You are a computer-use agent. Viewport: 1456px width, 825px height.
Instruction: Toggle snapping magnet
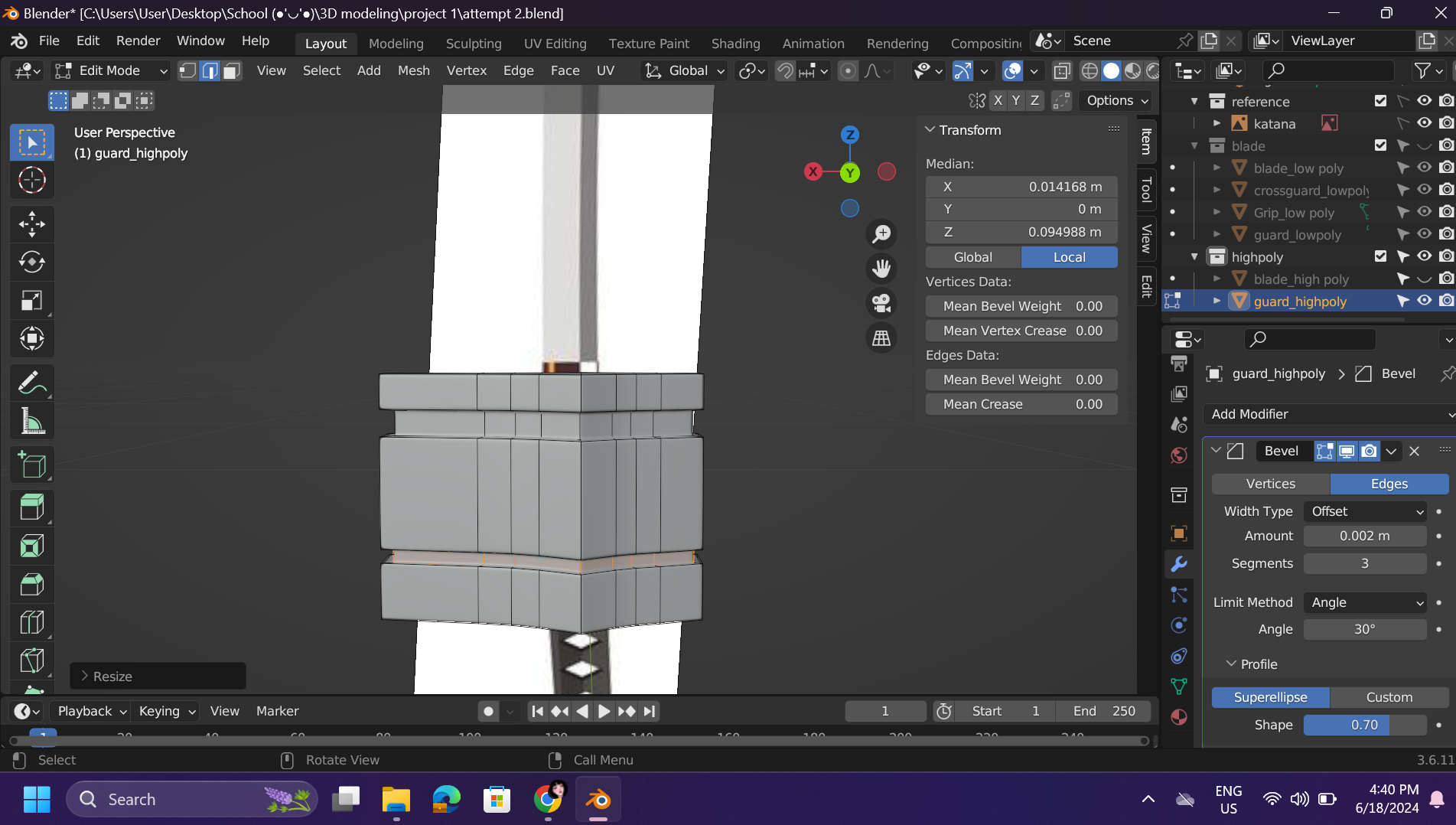(x=785, y=70)
